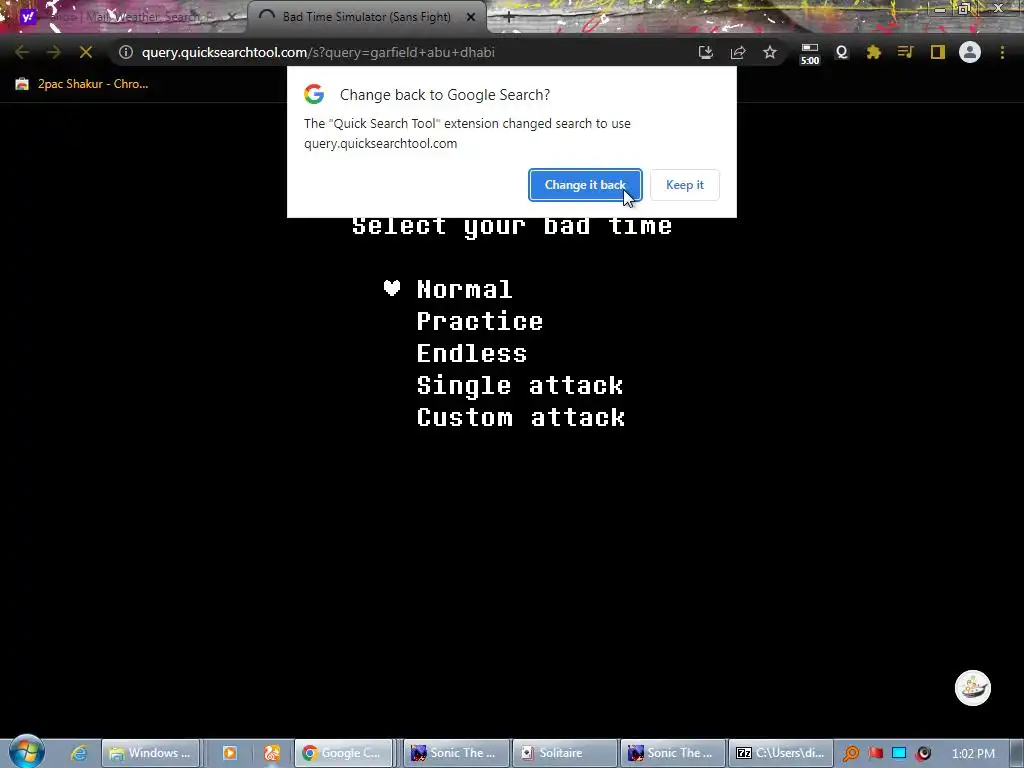Select Single attack mode

pos(520,385)
